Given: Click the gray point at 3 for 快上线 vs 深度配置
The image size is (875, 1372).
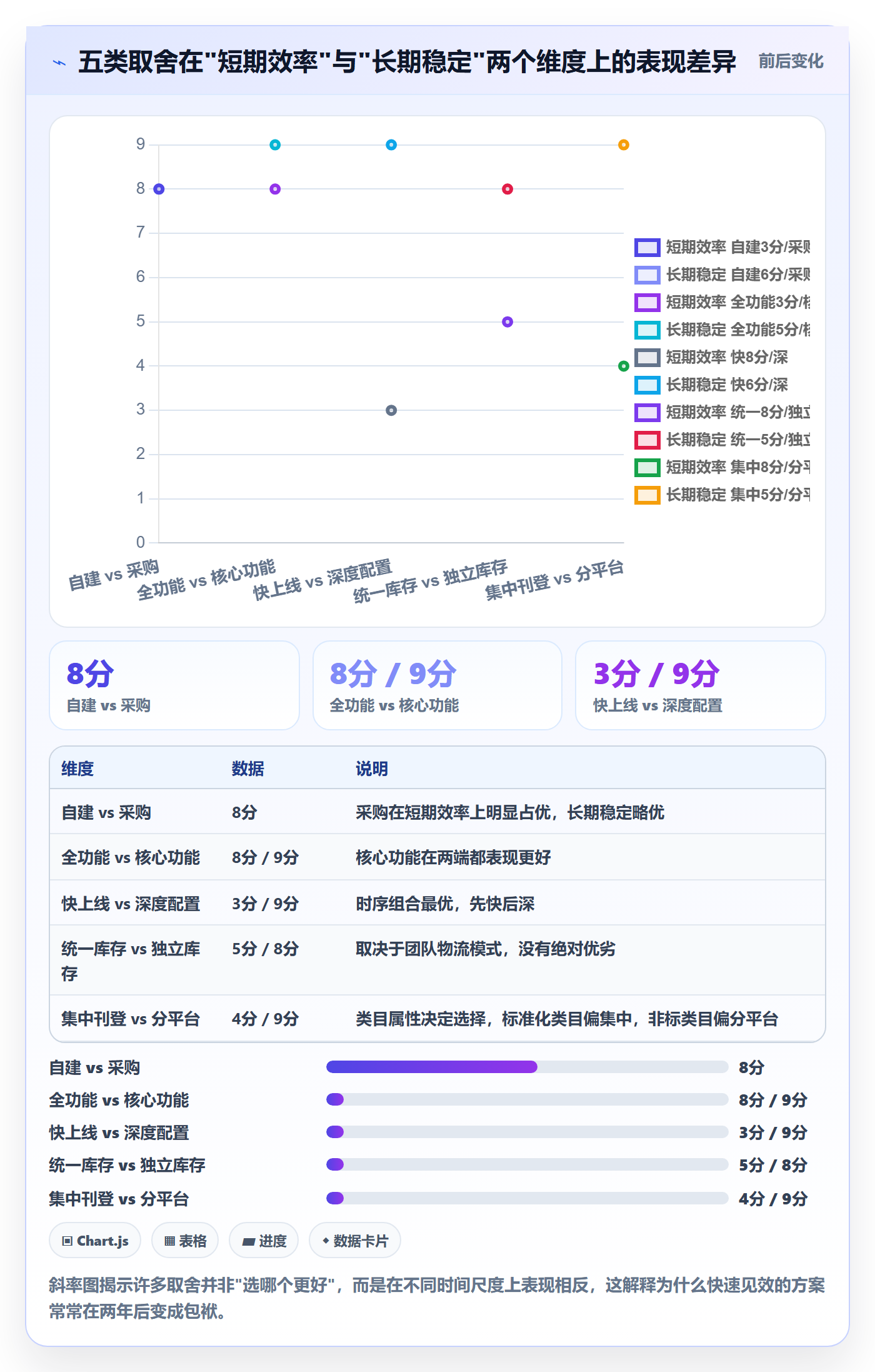Looking at the screenshot, I should [391, 410].
